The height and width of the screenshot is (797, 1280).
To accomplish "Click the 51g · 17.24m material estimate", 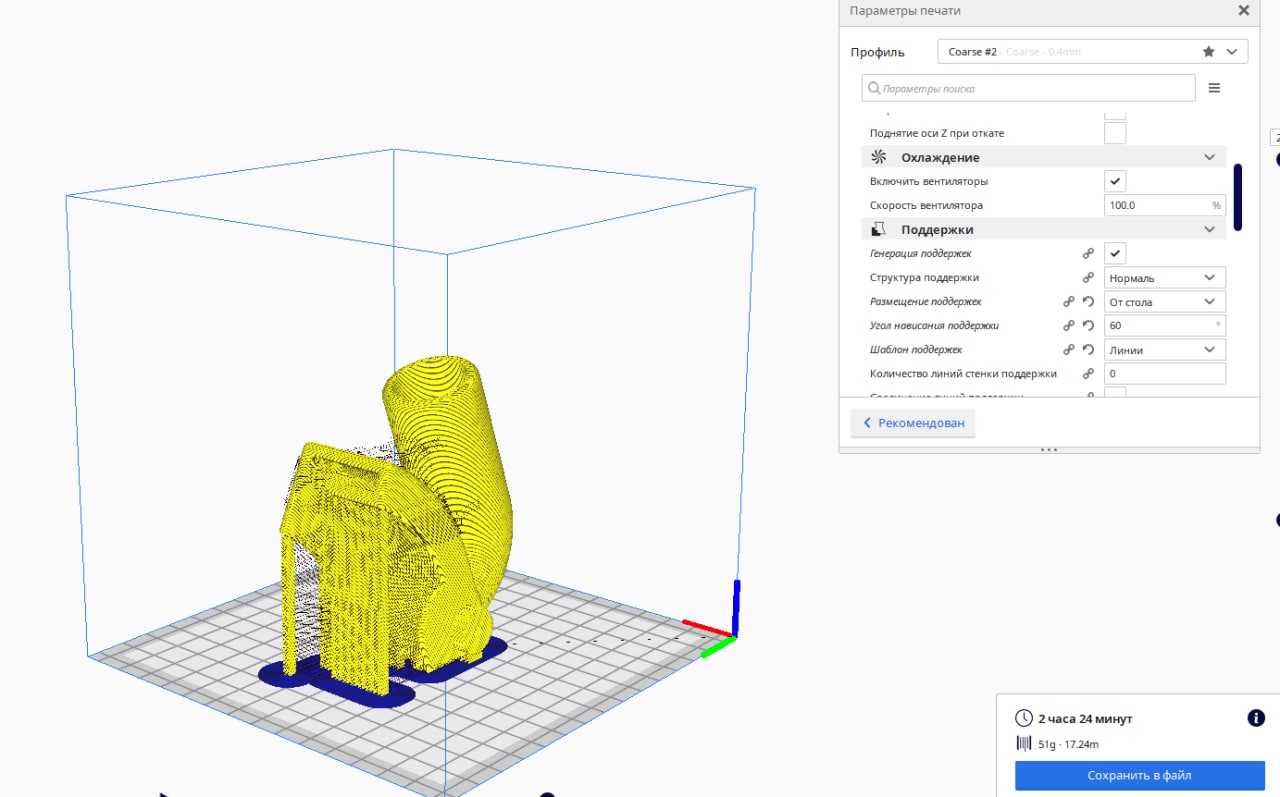I will [x=1068, y=744].
